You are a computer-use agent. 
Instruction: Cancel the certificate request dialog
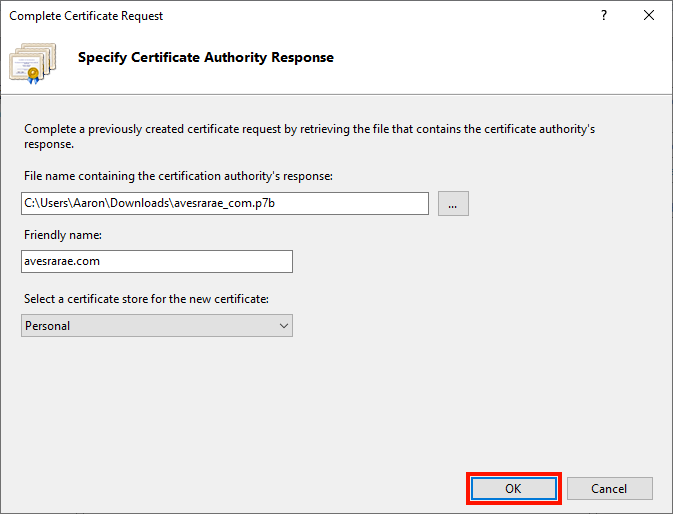609,489
